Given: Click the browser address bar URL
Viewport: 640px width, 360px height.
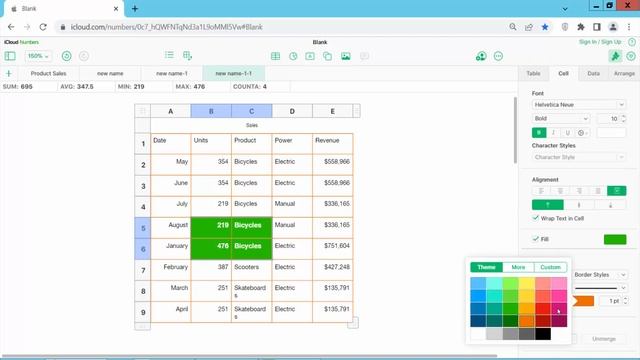Looking at the screenshot, I should click(x=167, y=27).
